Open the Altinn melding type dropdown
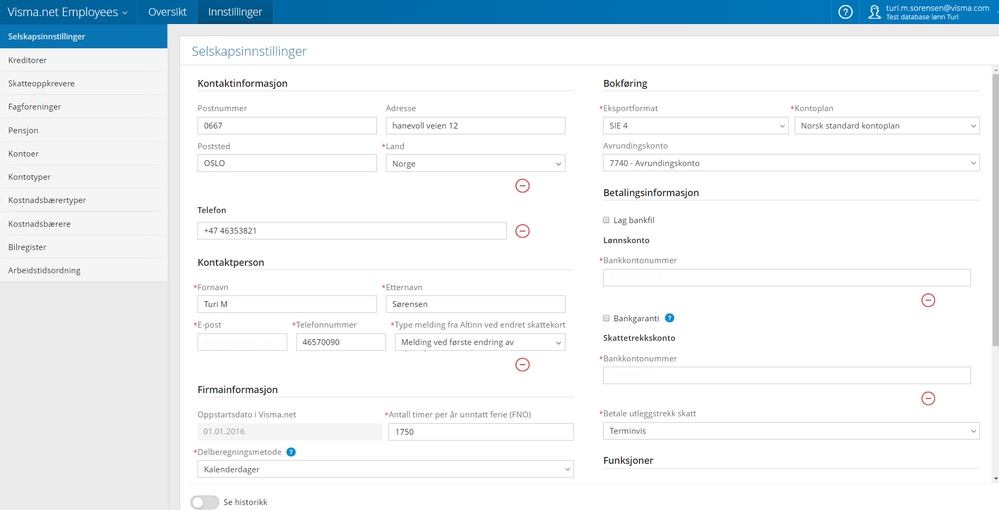The width and height of the screenshot is (999, 510). tap(480, 342)
